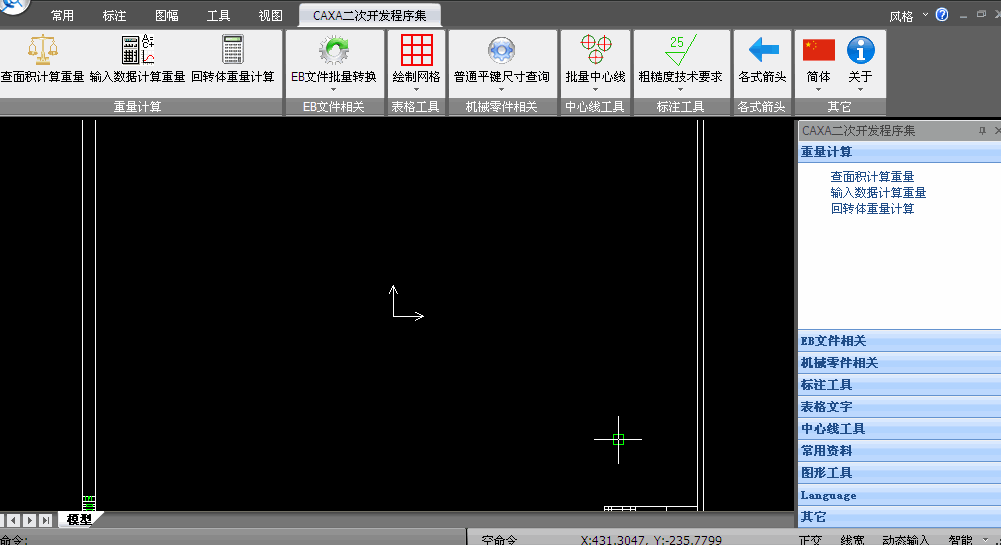Open the 输入数据计算重量 calculator tool
1001x545 pixels.
pyautogui.click(x=137, y=51)
